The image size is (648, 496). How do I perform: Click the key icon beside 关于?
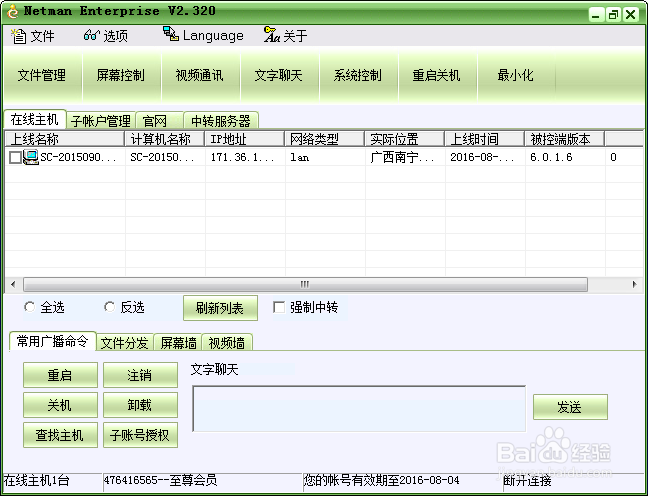click(x=272, y=35)
